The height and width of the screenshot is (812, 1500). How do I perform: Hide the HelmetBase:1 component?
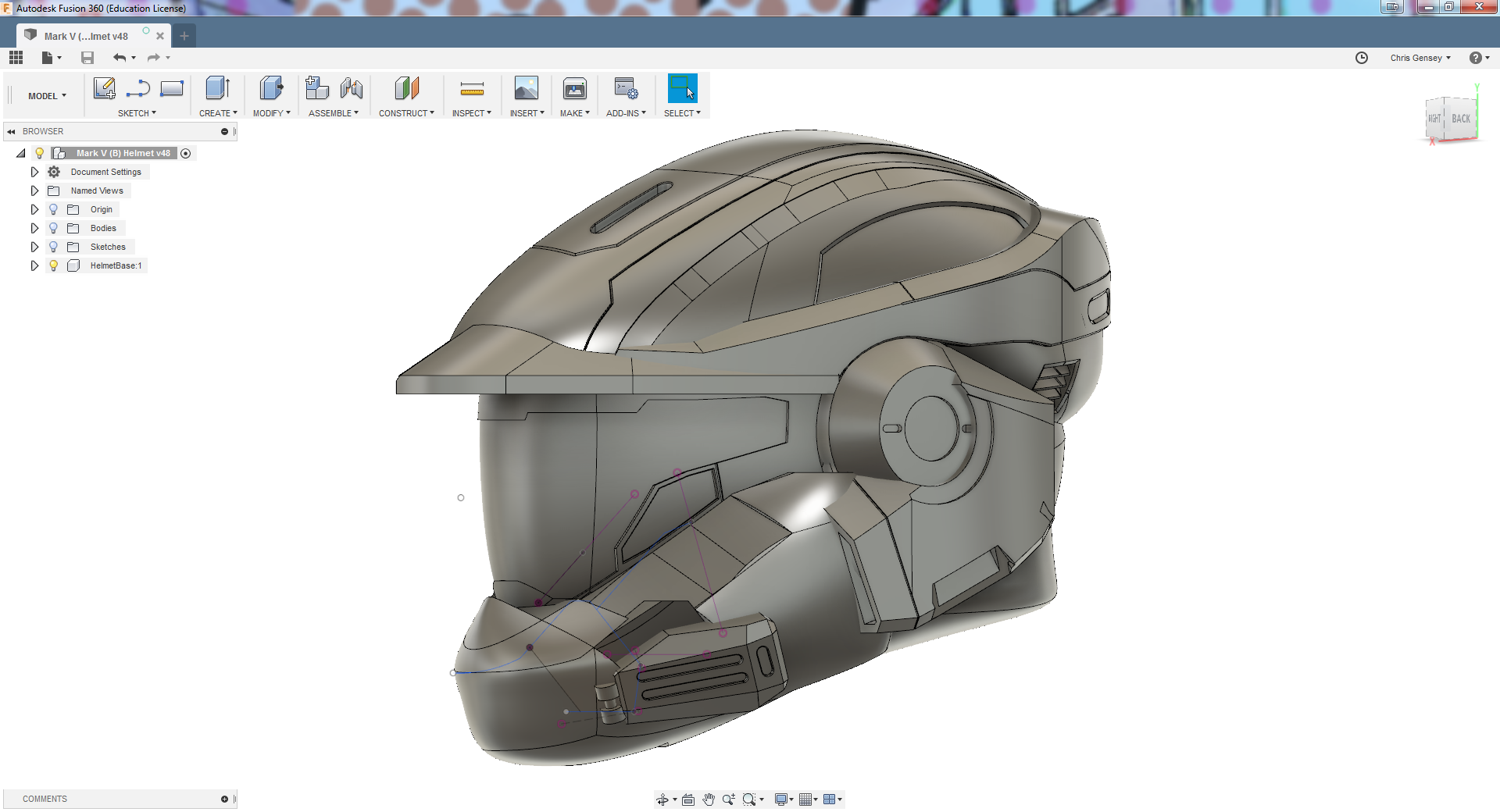[53, 265]
